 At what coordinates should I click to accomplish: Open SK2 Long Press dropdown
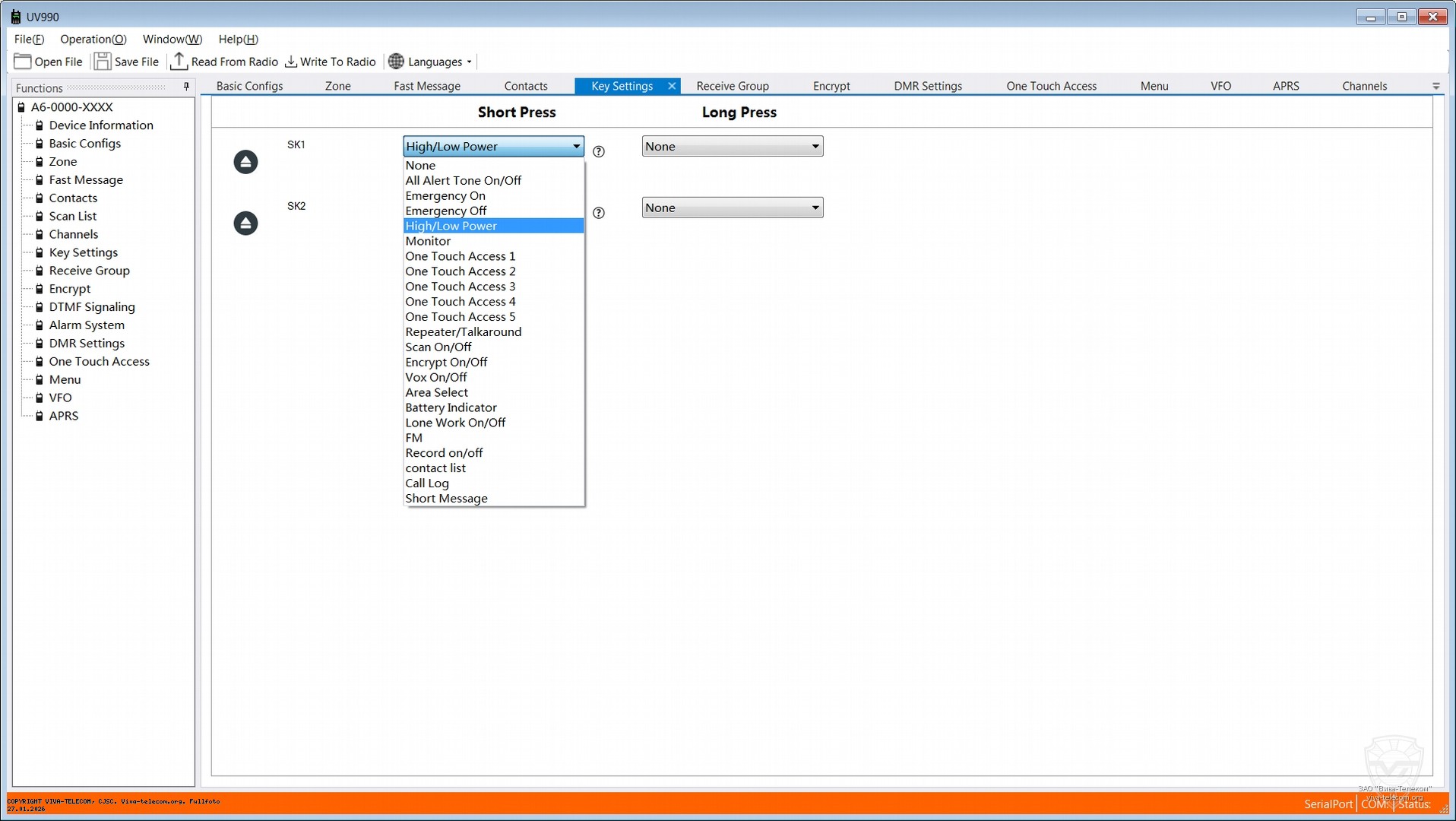click(732, 208)
